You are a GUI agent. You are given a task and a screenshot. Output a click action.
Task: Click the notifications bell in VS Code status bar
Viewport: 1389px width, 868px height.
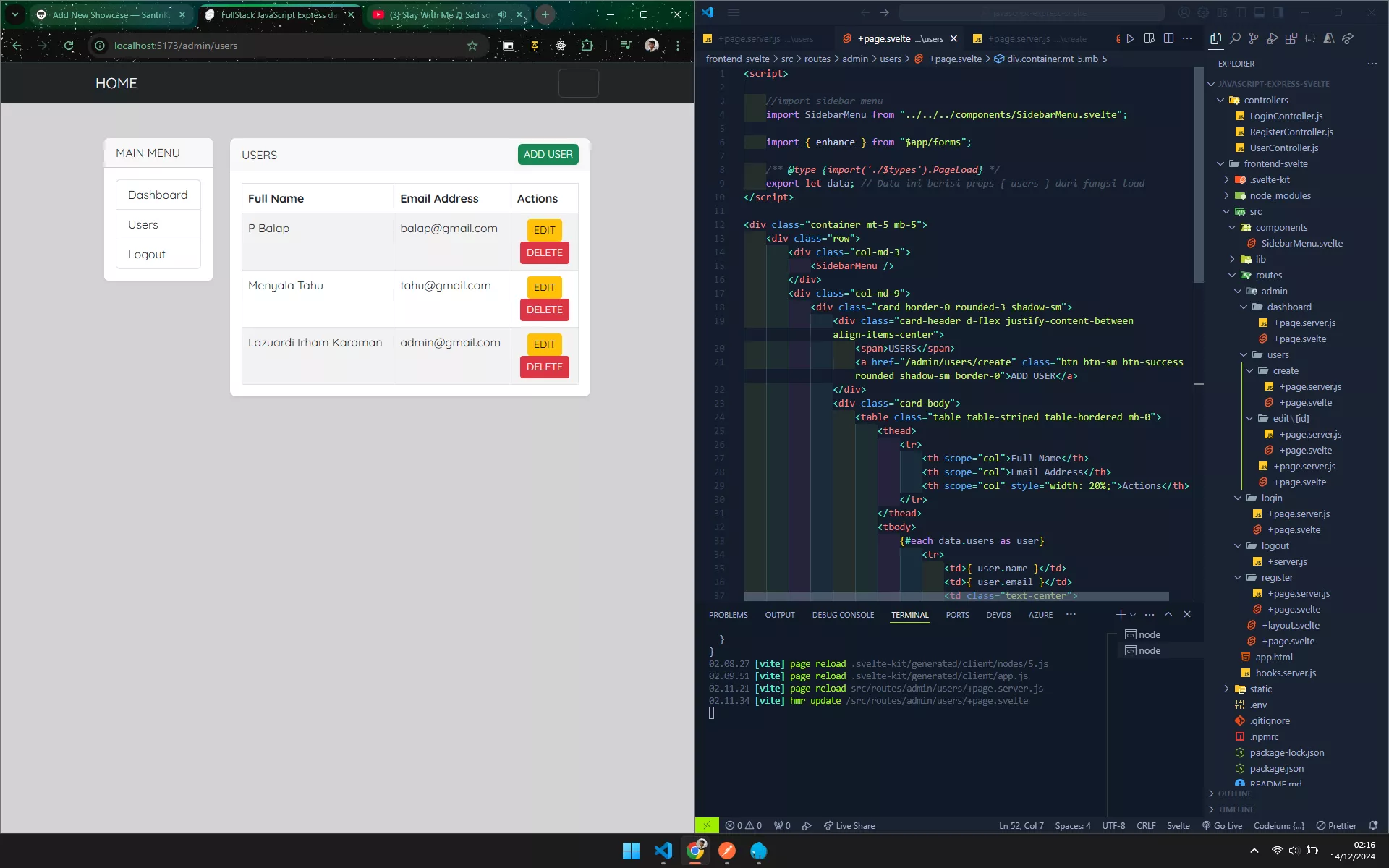(1373, 825)
